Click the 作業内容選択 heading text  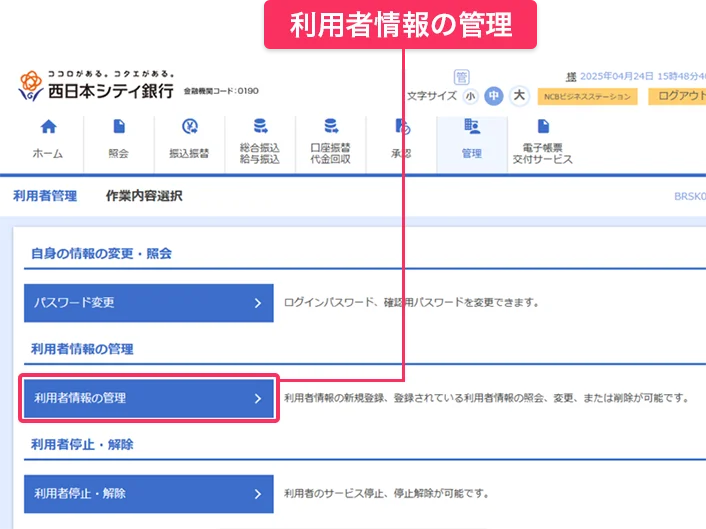click(x=144, y=196)
